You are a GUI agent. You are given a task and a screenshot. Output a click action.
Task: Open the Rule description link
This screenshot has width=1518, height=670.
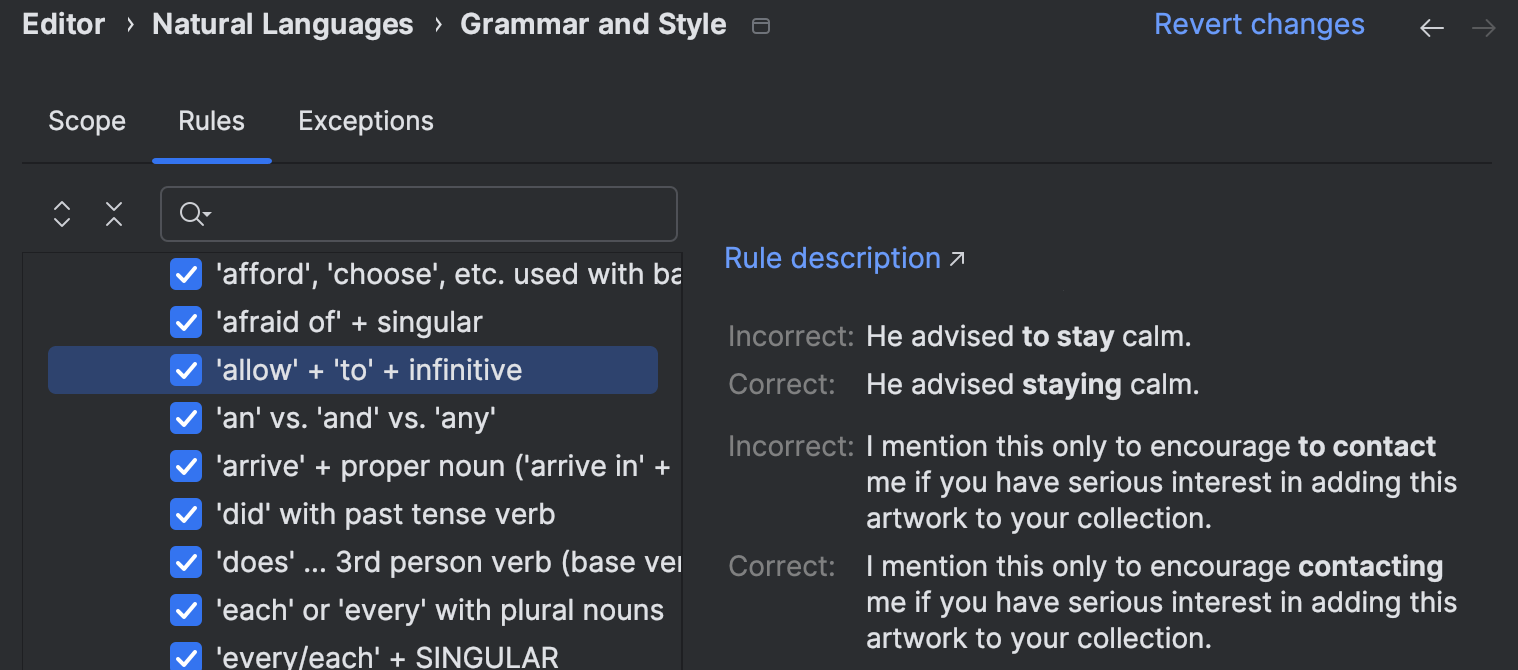coord(832,258)
